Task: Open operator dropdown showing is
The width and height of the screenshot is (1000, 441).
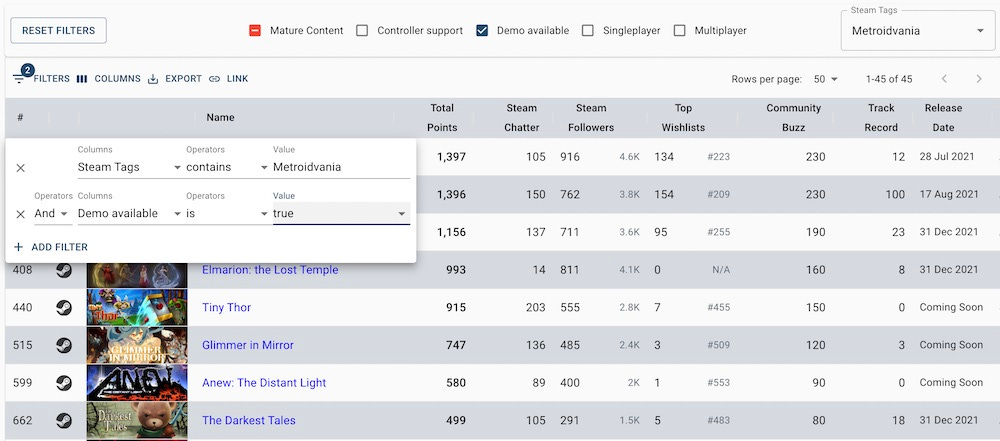Action: pos(226,213)
